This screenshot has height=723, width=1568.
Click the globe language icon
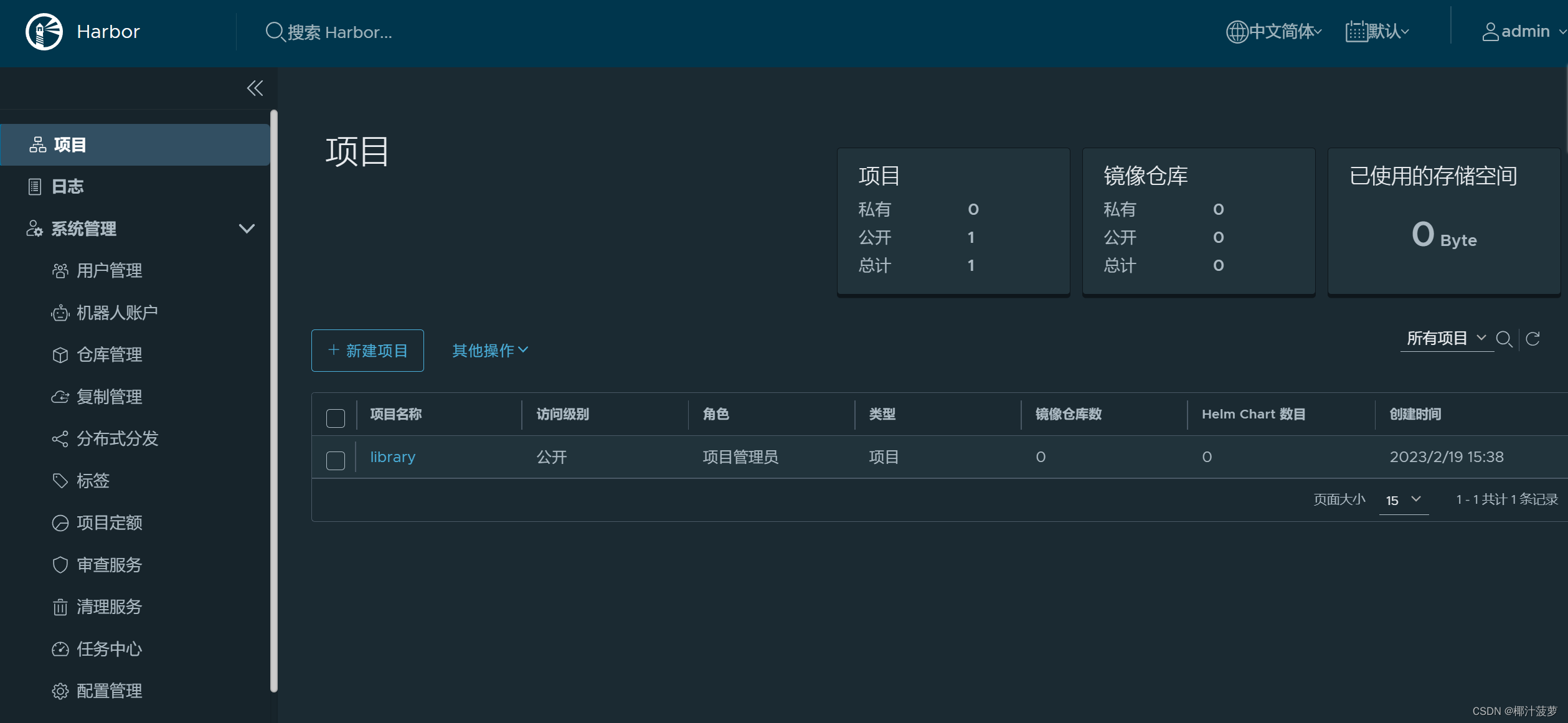click(1237, 32)
